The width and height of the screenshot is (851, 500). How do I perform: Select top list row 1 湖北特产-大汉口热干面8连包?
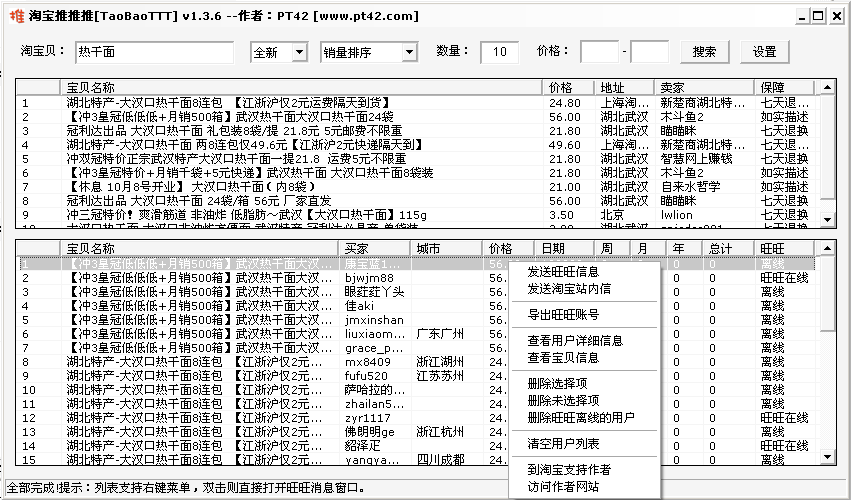(416, 103)
